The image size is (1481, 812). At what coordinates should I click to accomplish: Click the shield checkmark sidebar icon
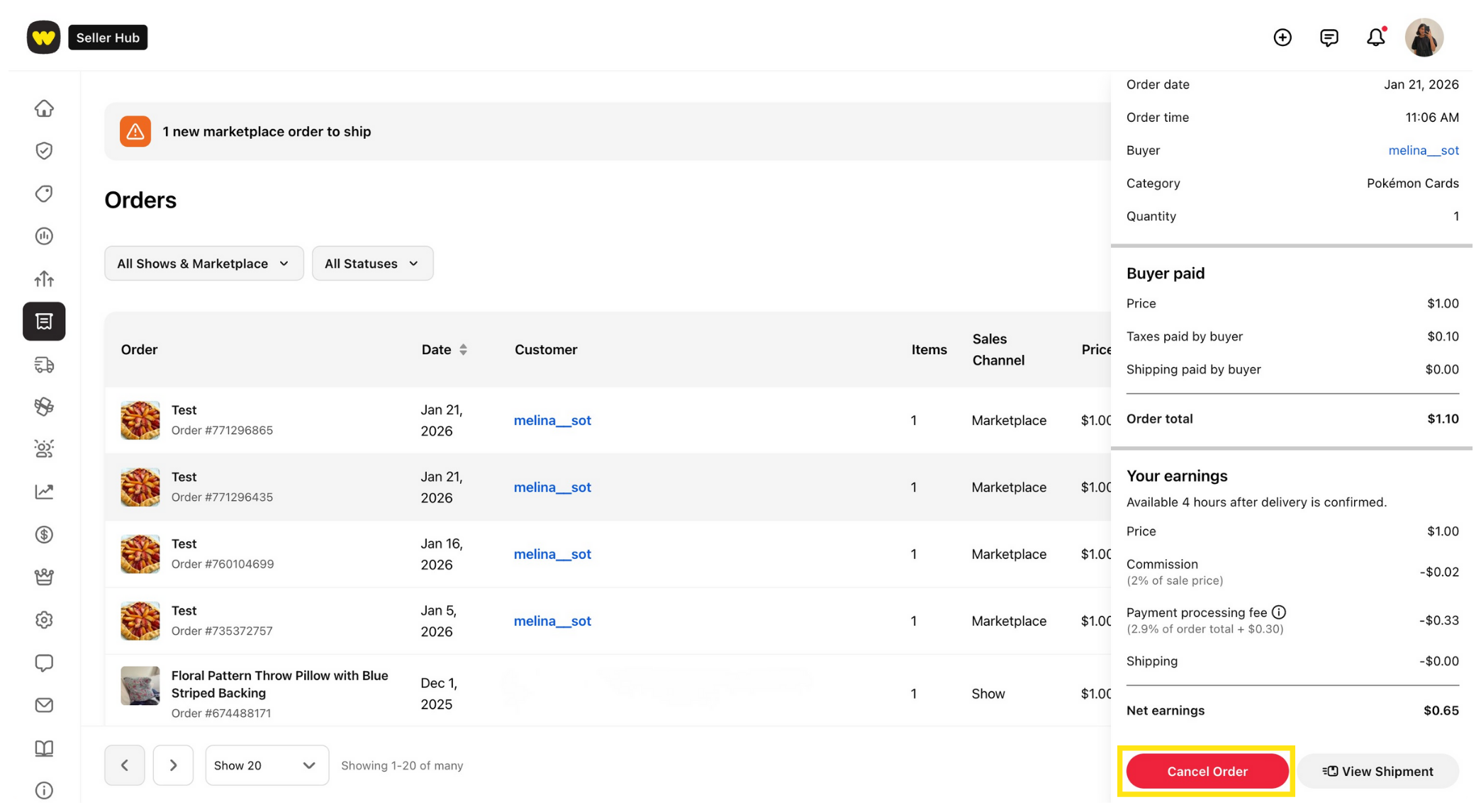pos(44,151)
